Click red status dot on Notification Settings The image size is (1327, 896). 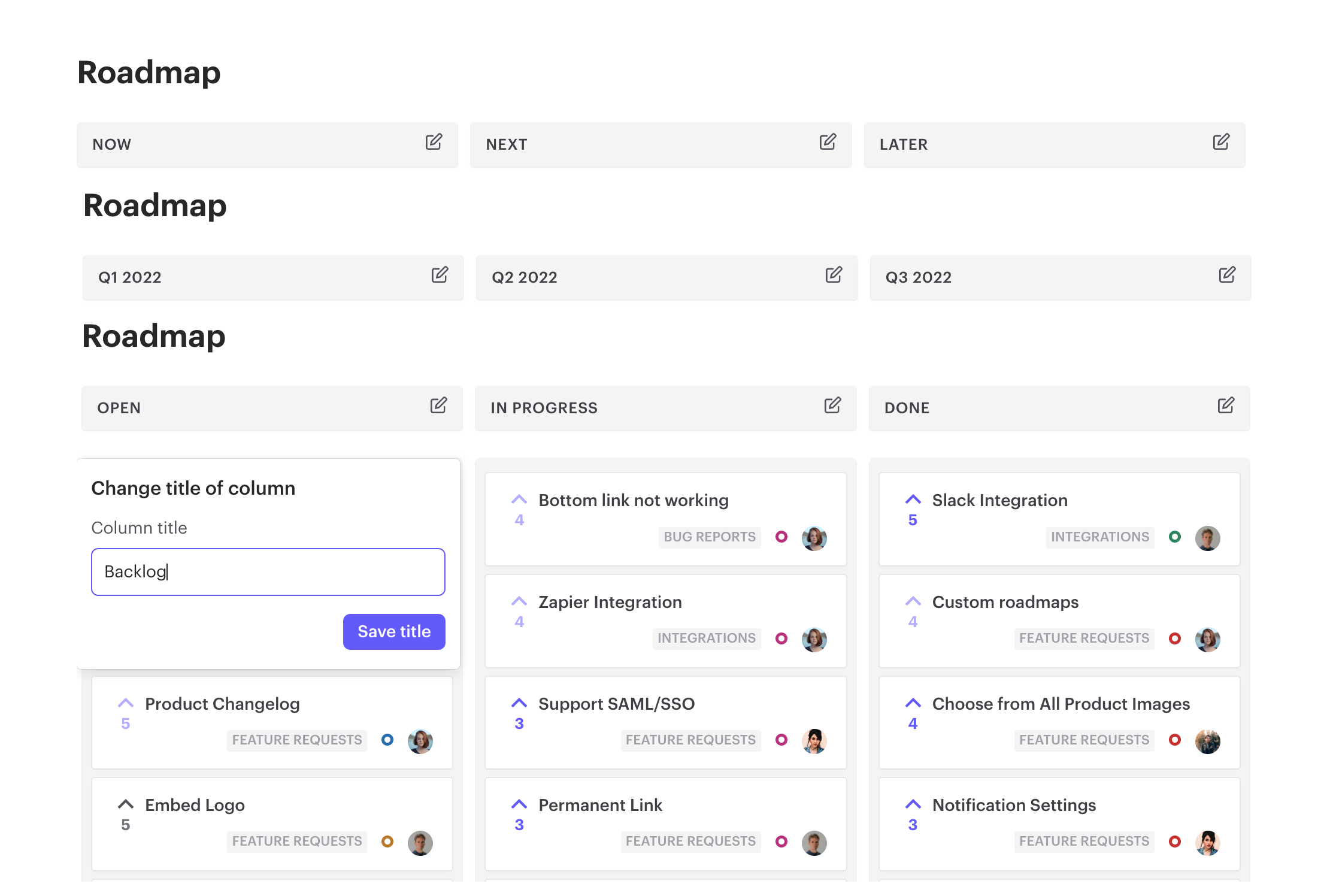point(1175,841)
